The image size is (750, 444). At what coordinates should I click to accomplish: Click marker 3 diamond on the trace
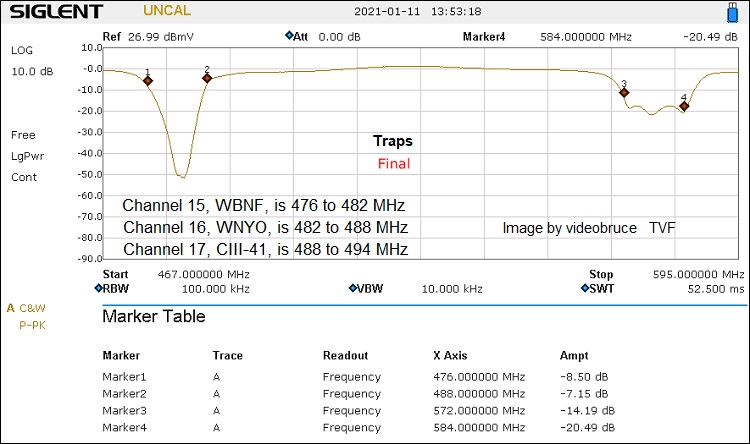point(624,93)
